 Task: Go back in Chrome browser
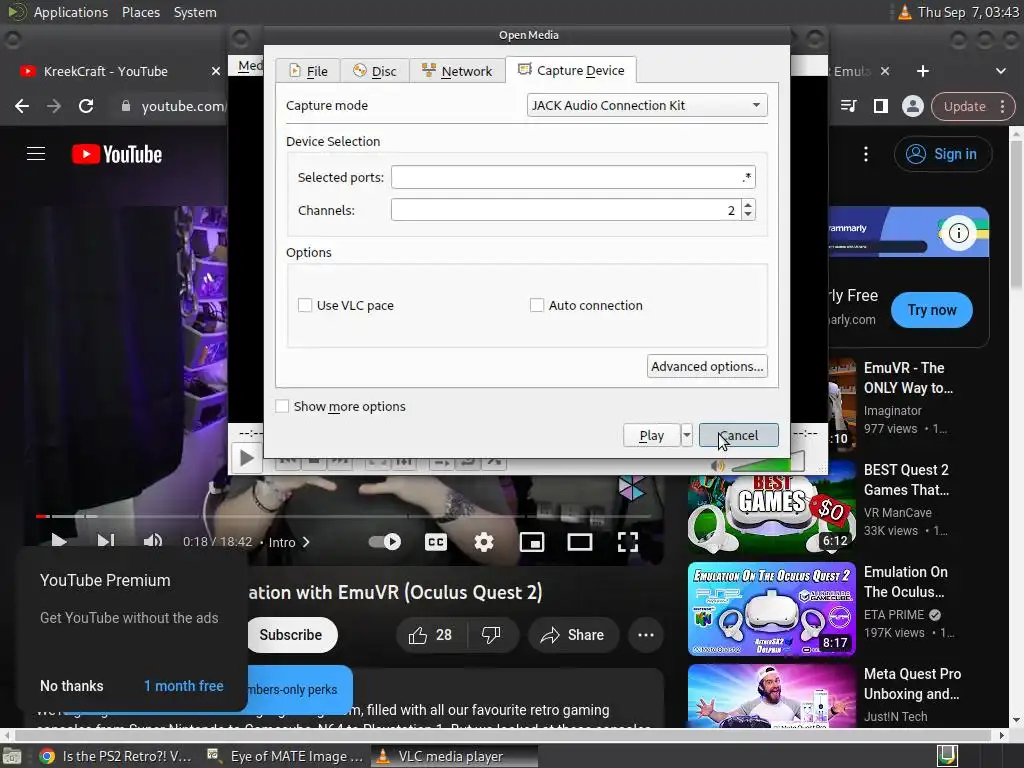pyautogui.click(x=22, y=106)
